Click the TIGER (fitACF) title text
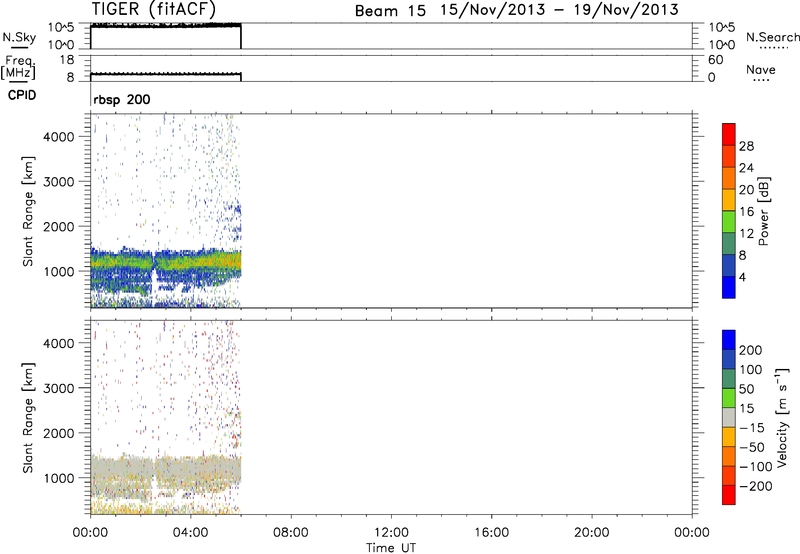Screen dimensions: 800x554 point(154,9)
